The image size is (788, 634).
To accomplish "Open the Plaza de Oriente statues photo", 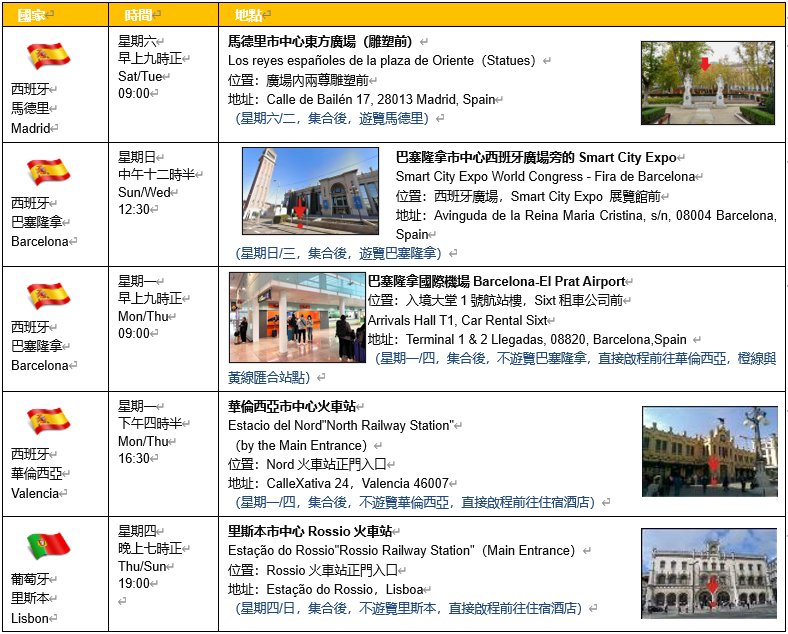I will point(708,83).
